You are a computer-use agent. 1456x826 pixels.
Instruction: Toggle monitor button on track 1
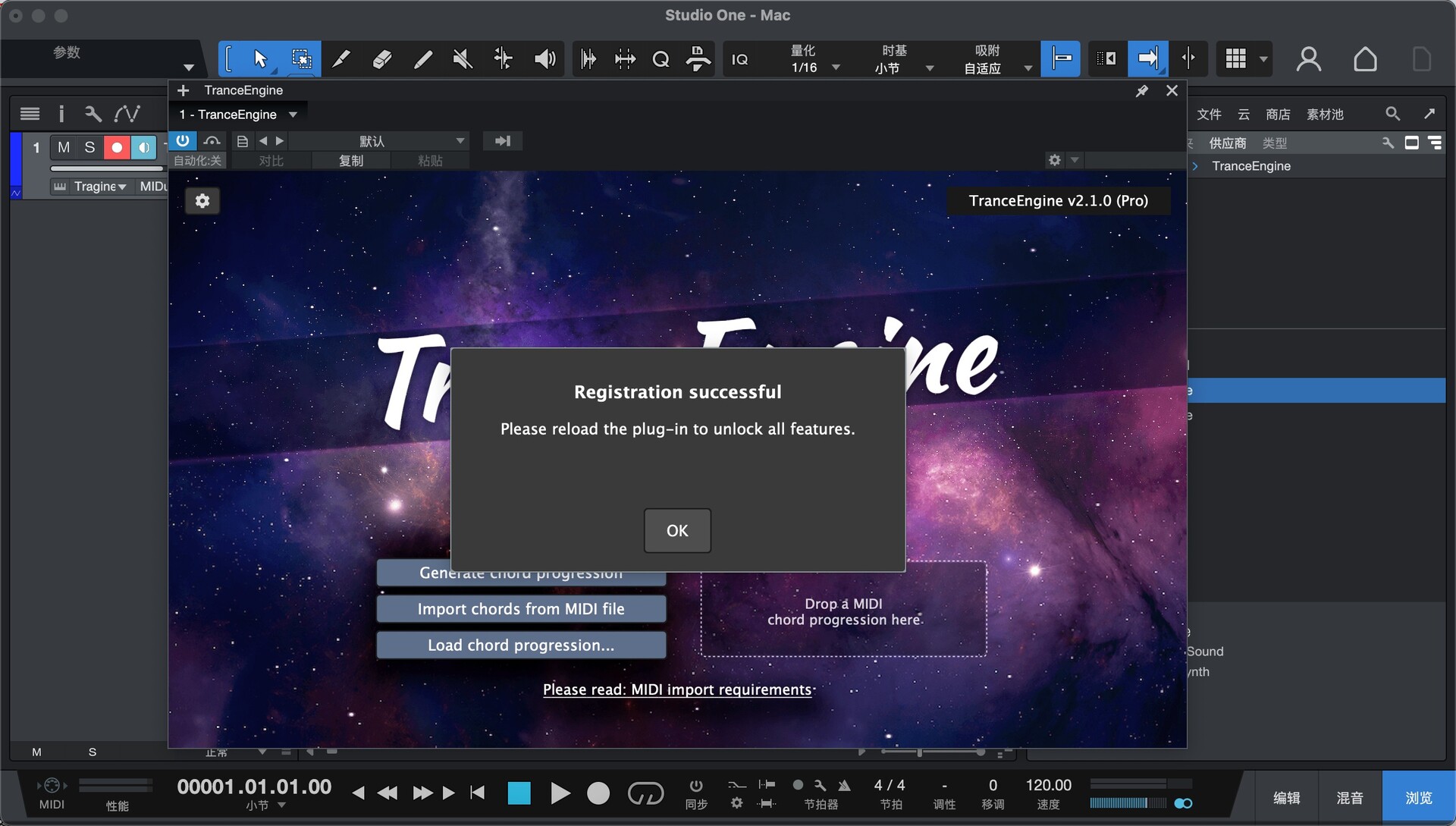(143, 147)
